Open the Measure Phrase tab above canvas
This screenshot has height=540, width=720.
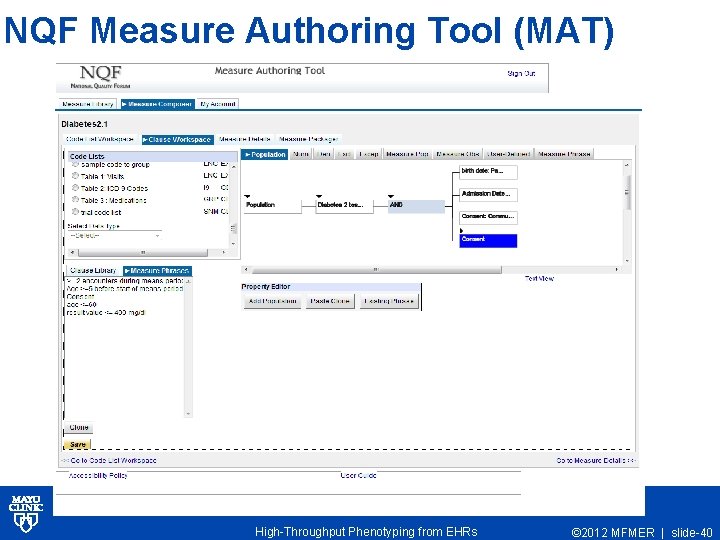click(x=564, y=154)
